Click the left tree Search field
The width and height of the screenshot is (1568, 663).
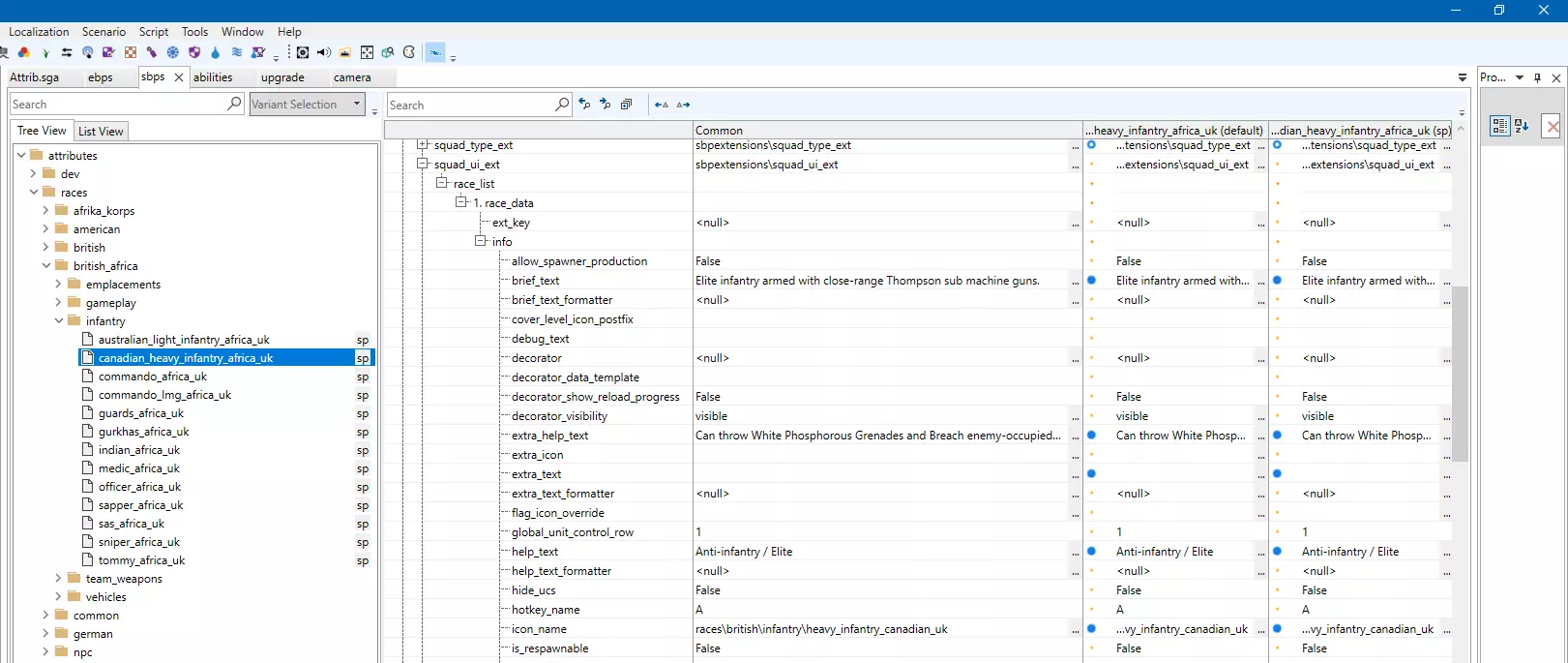click(116, 105)
